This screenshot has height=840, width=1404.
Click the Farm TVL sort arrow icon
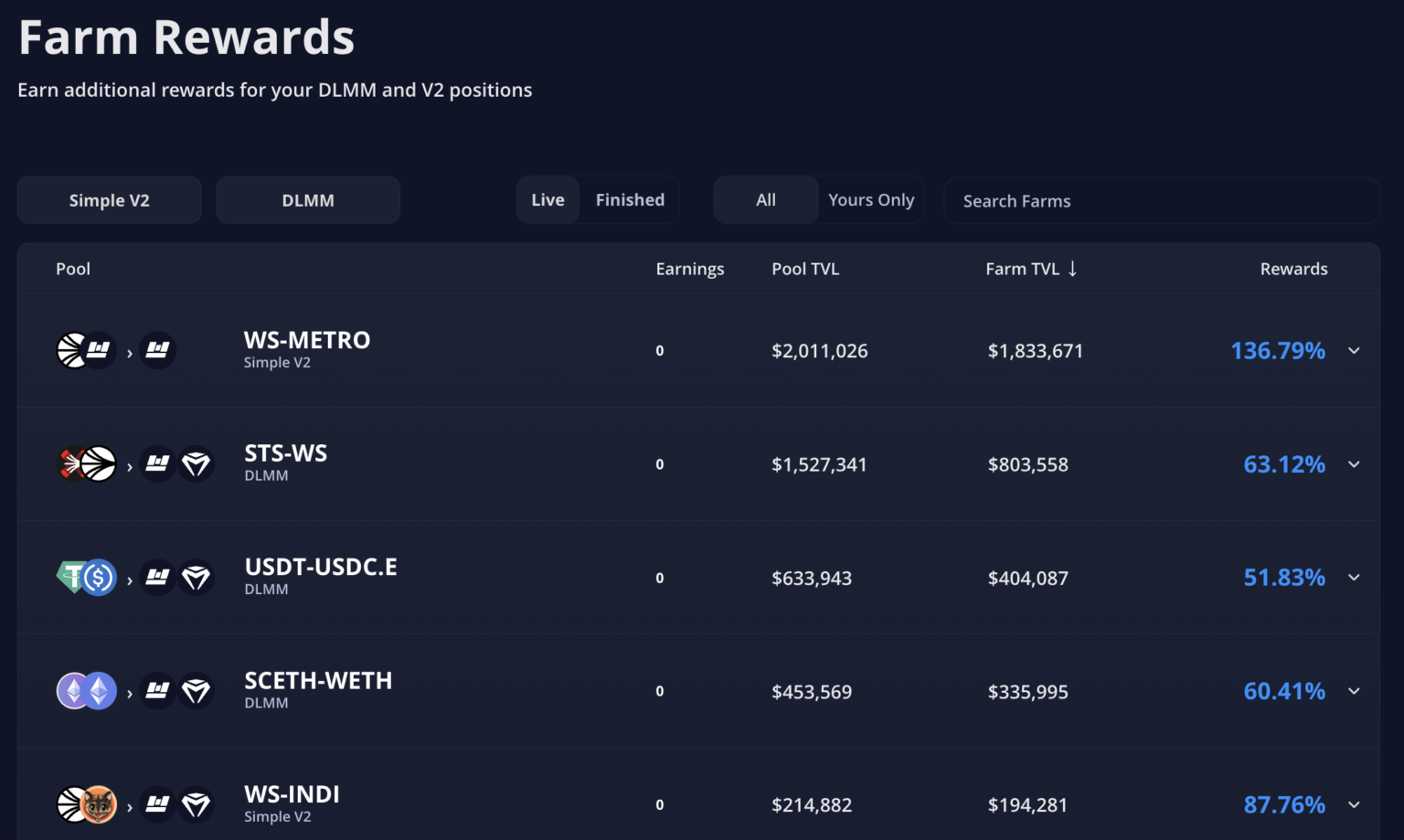(x=1073, y=269)
